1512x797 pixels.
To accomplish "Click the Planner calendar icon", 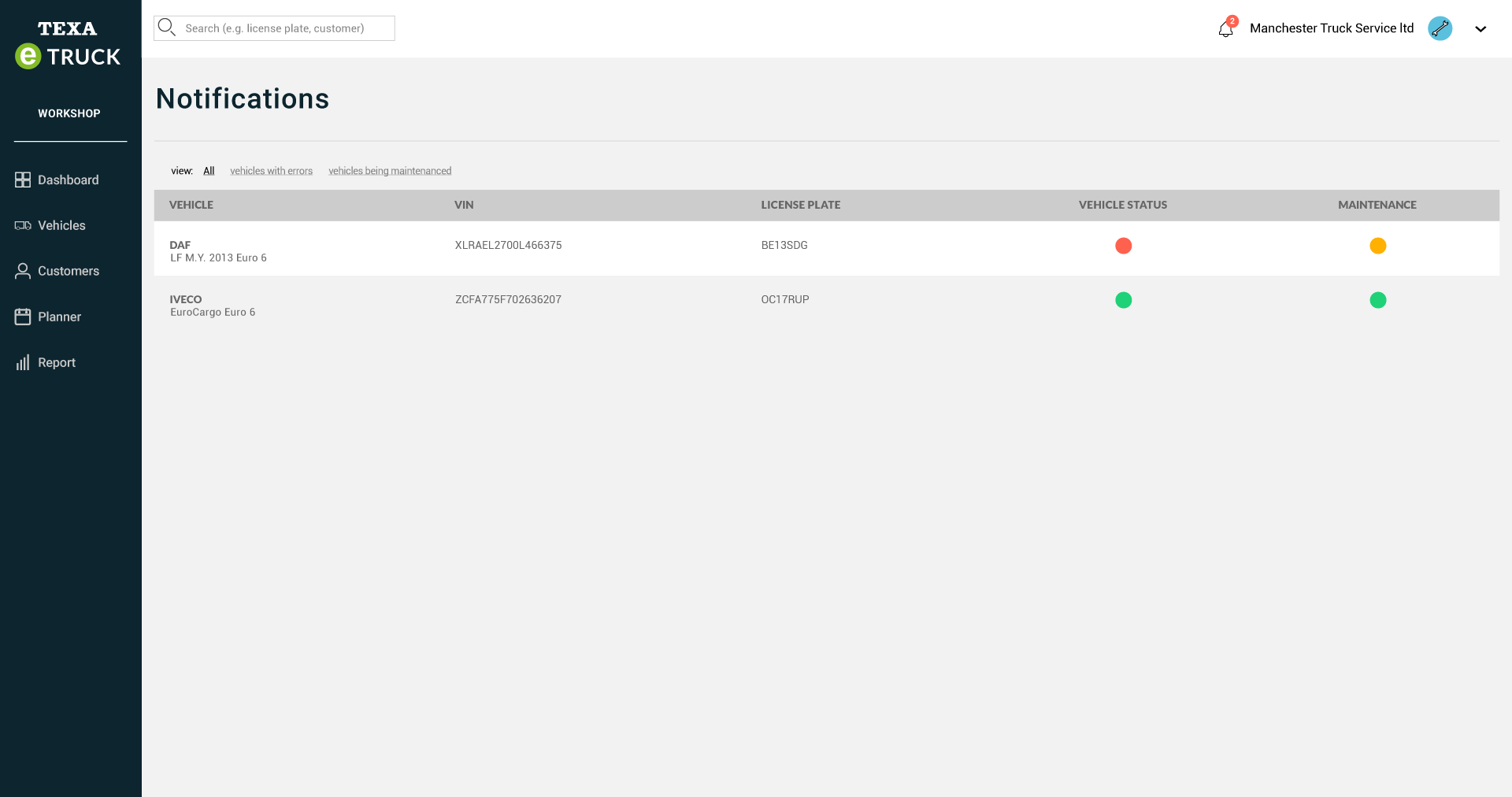I will (23, 317).
